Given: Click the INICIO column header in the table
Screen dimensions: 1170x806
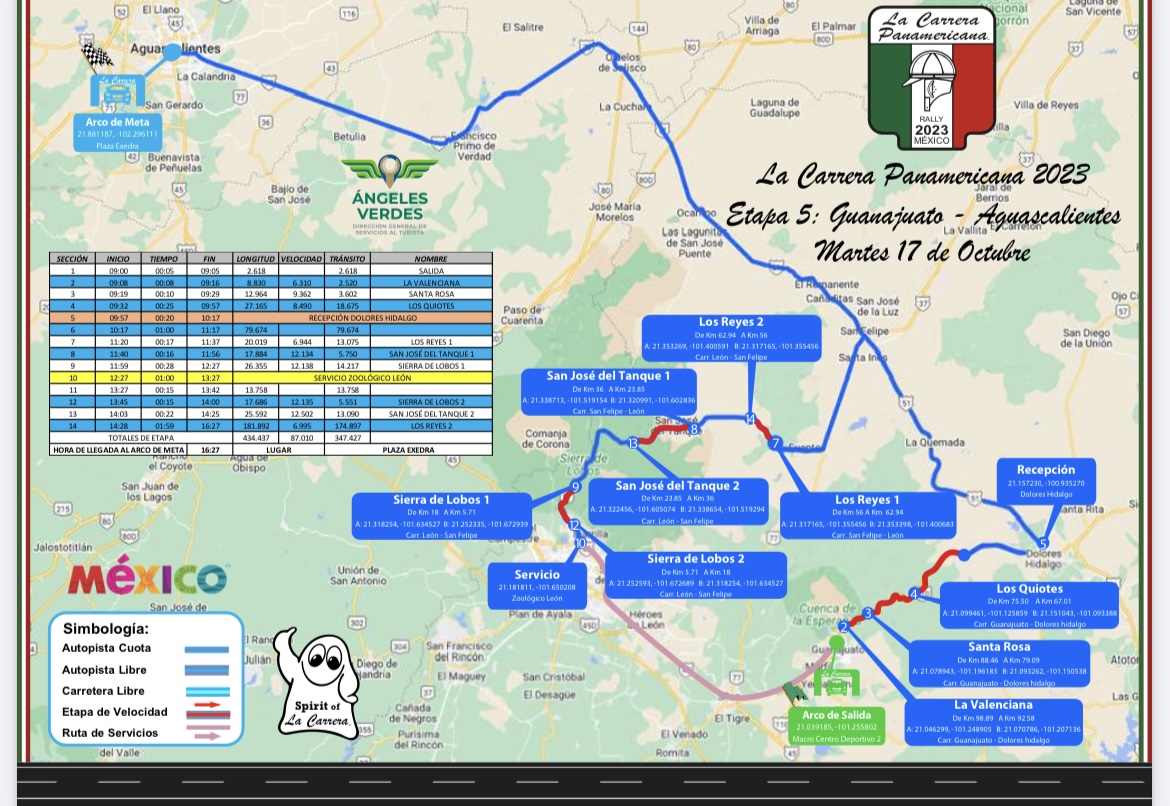Looking at the screenshot, I should pos(118,259).
